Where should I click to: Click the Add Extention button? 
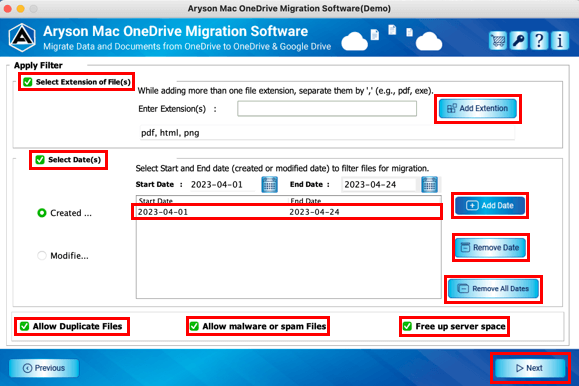(x=478, y=109)
